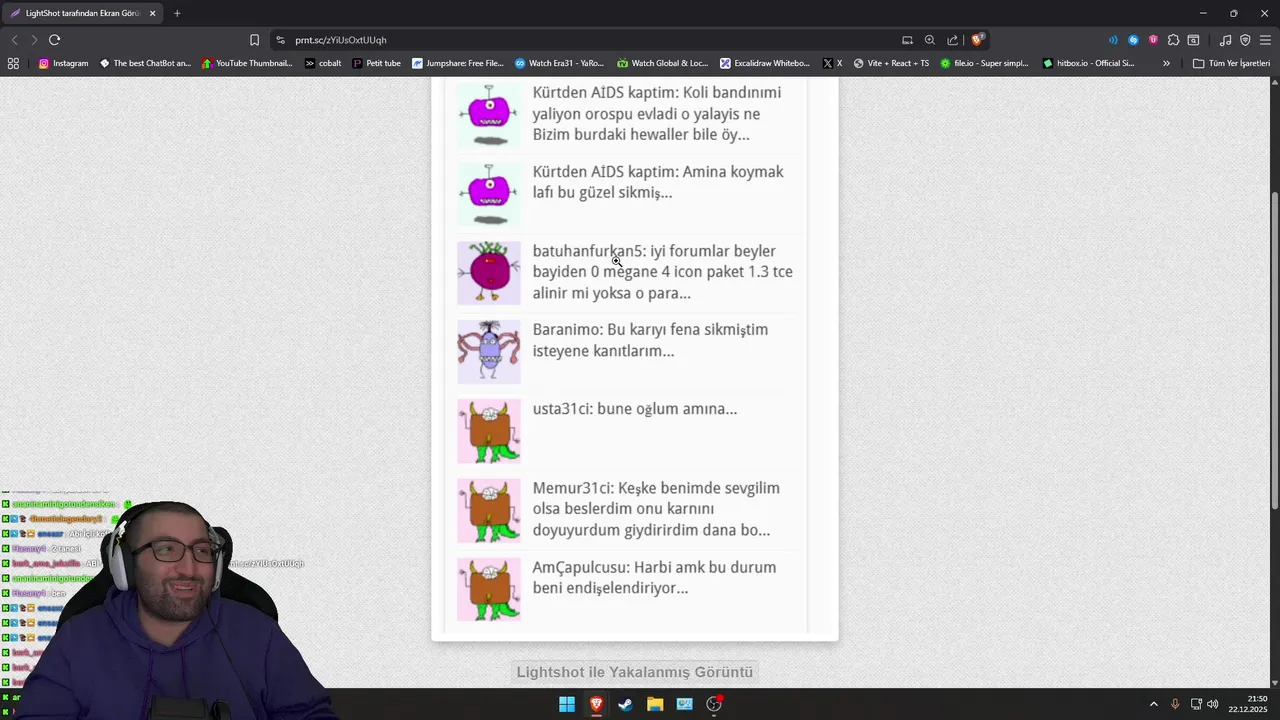Open the Shazam extension icon
This screenshot has width=1280, height=720.
point(1133,40)
